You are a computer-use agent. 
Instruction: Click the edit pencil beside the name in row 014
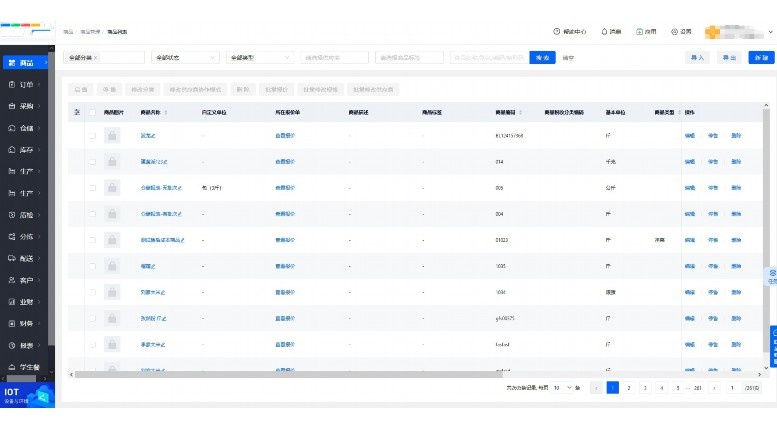point(166,162)
